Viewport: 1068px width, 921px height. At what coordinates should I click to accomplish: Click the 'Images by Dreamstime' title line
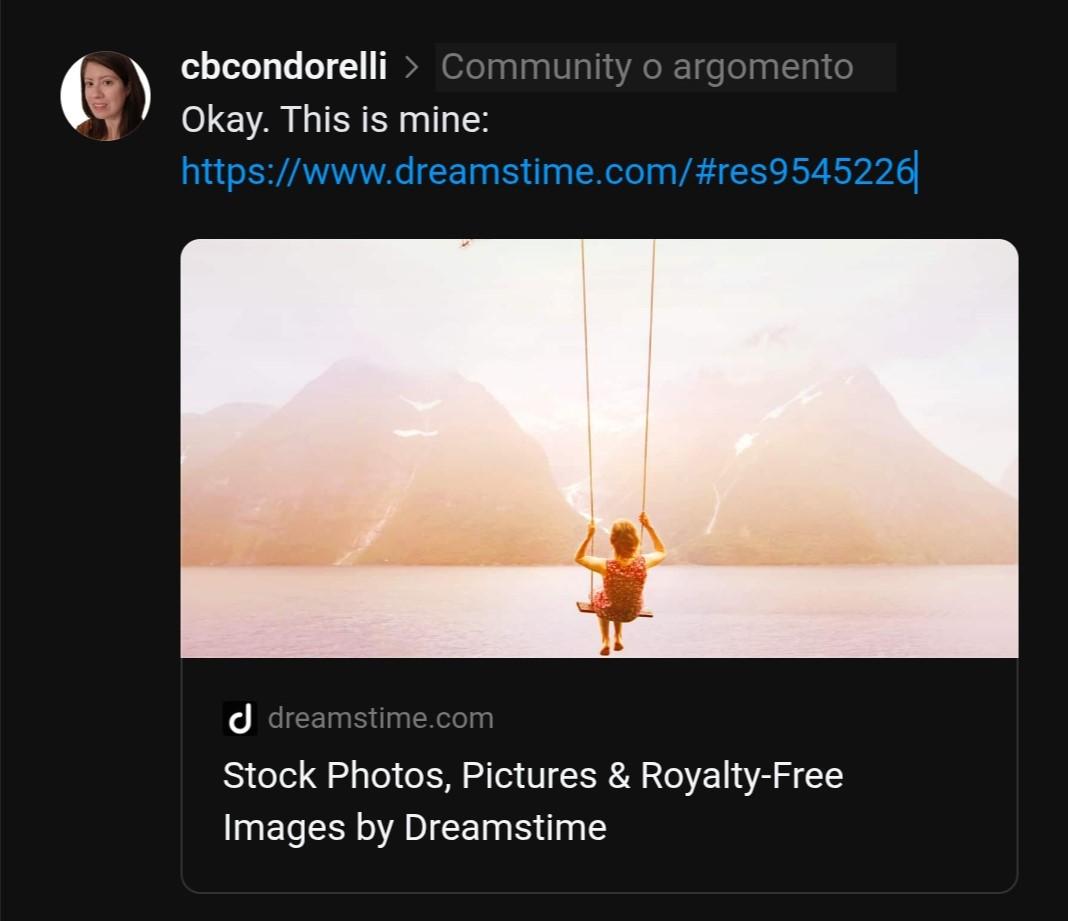(x=414, y=828)
